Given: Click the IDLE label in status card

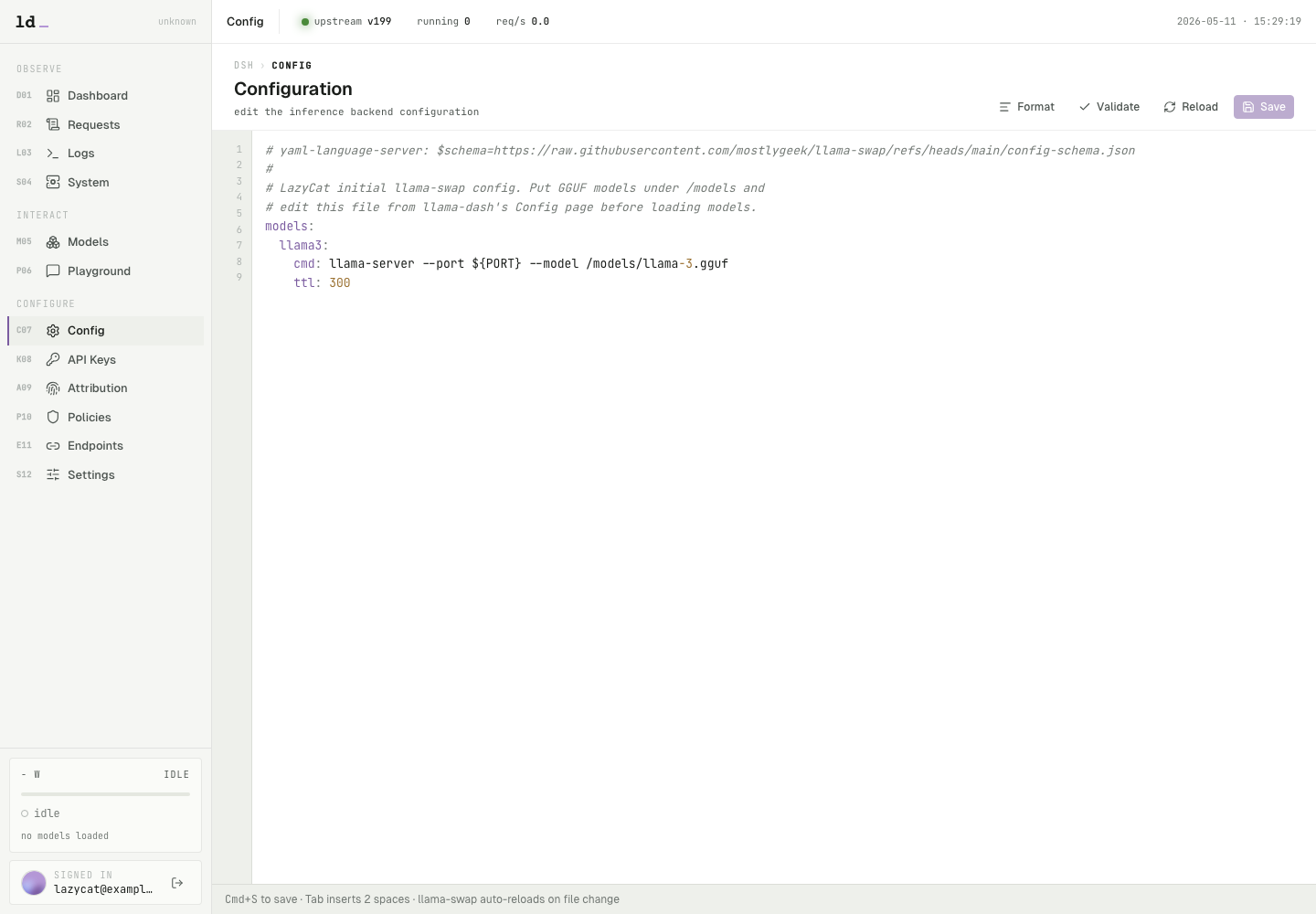Looking at the screenshot, I should coord(176,775).
